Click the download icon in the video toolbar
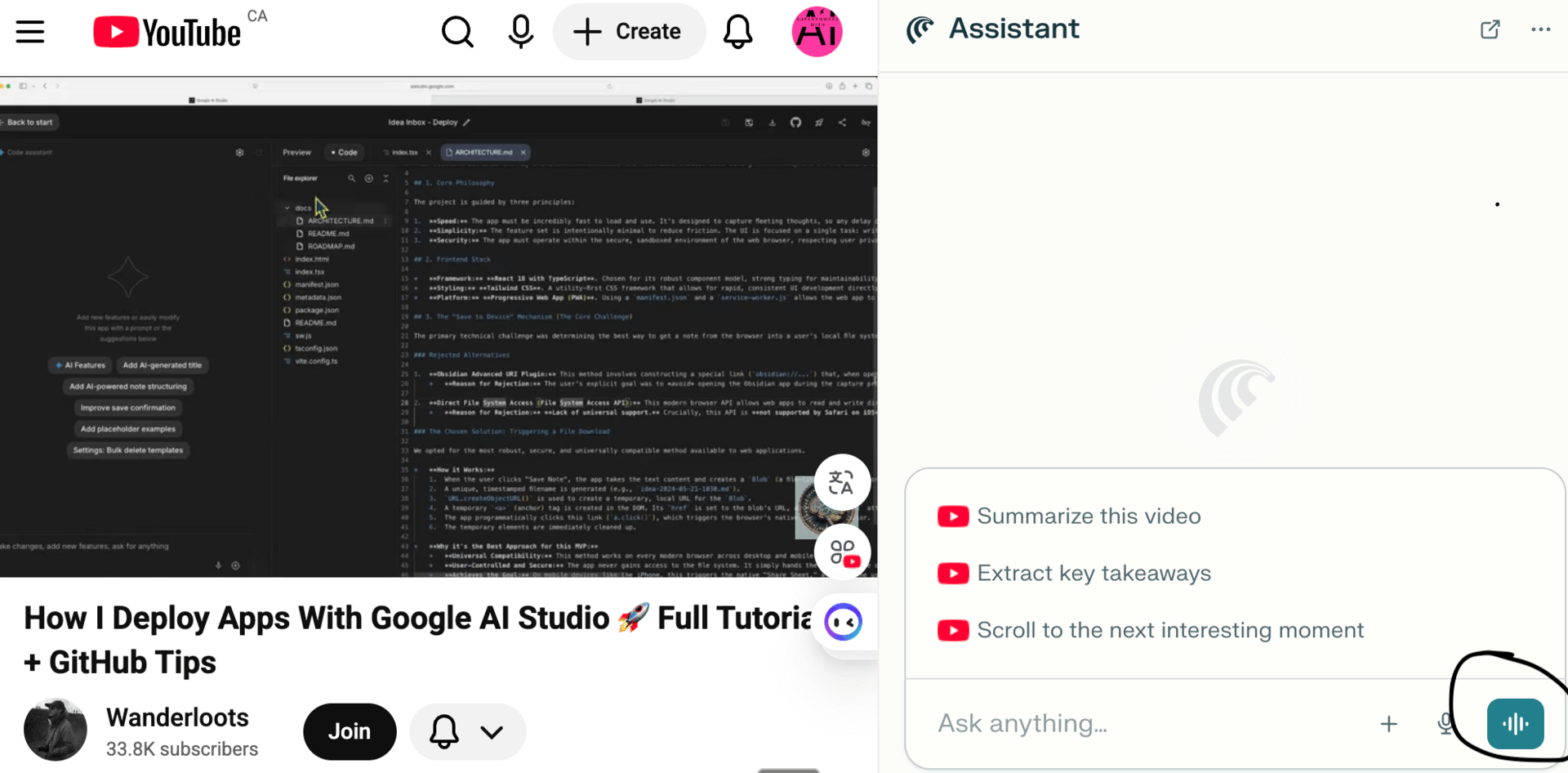 772,123
